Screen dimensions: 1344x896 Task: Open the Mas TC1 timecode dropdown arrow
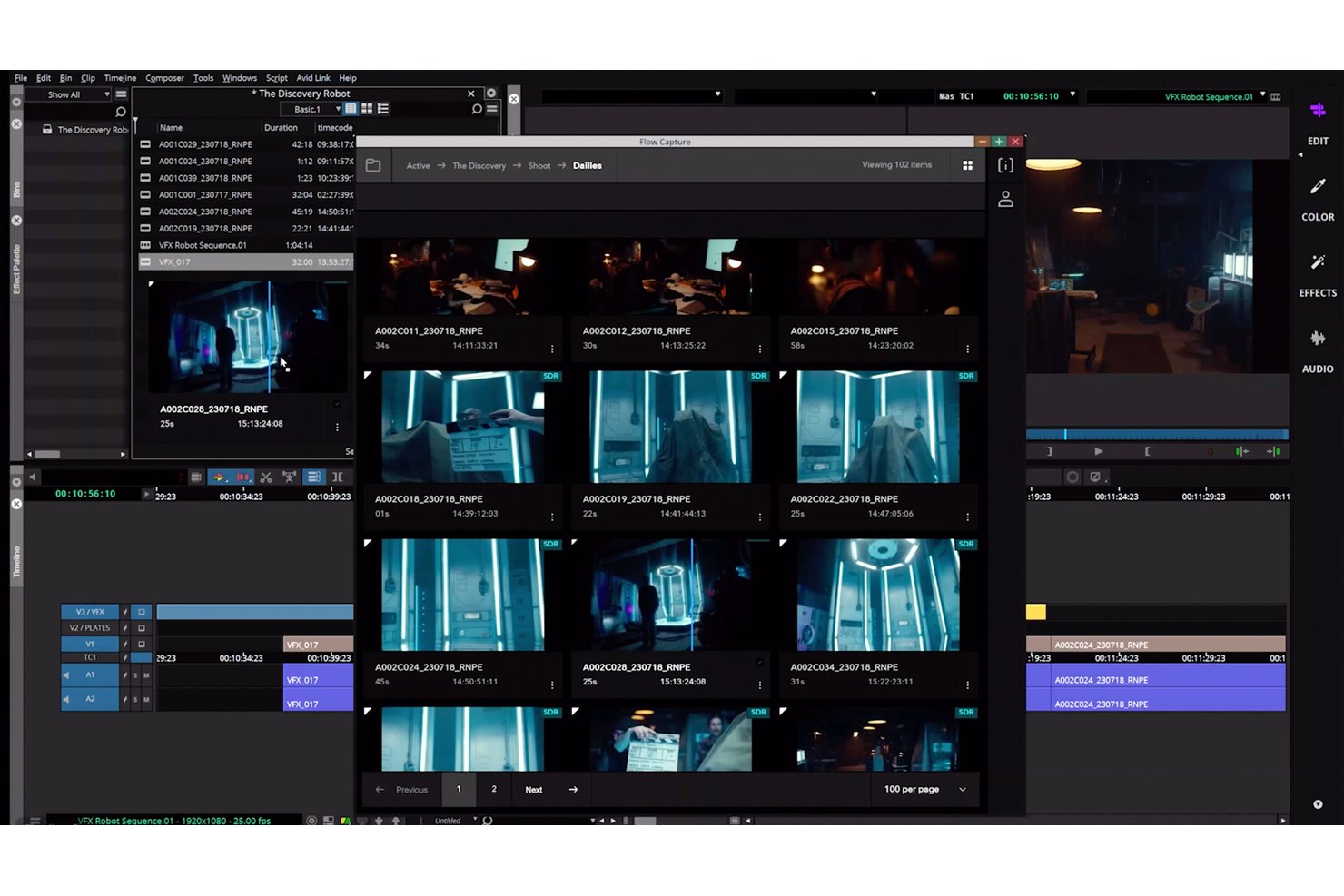1072,94
